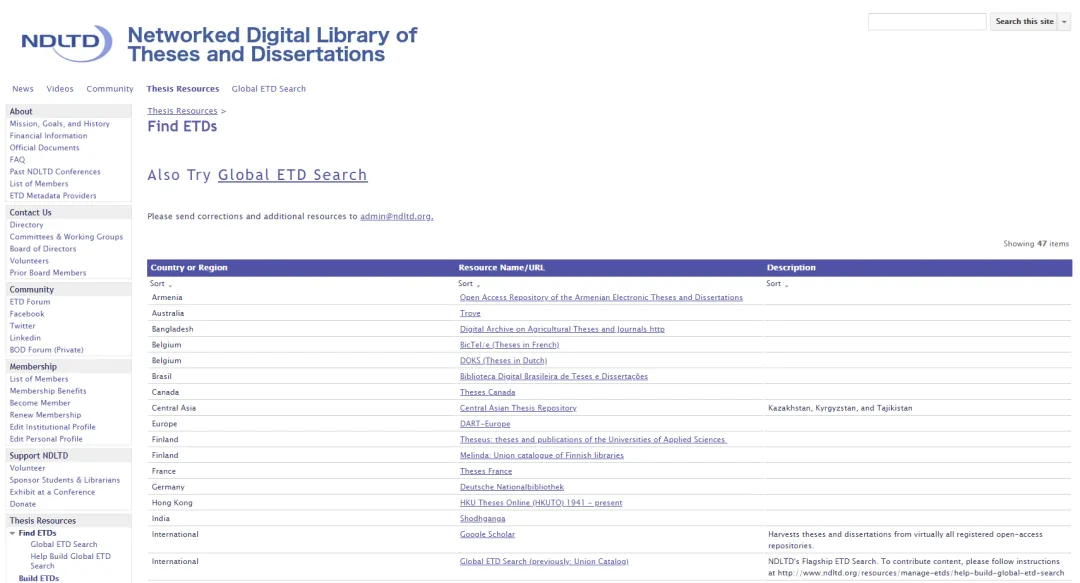Follow the Global ETD Search heading link
The width and height of the screenshot is (1080, 583).
(293, 175)
